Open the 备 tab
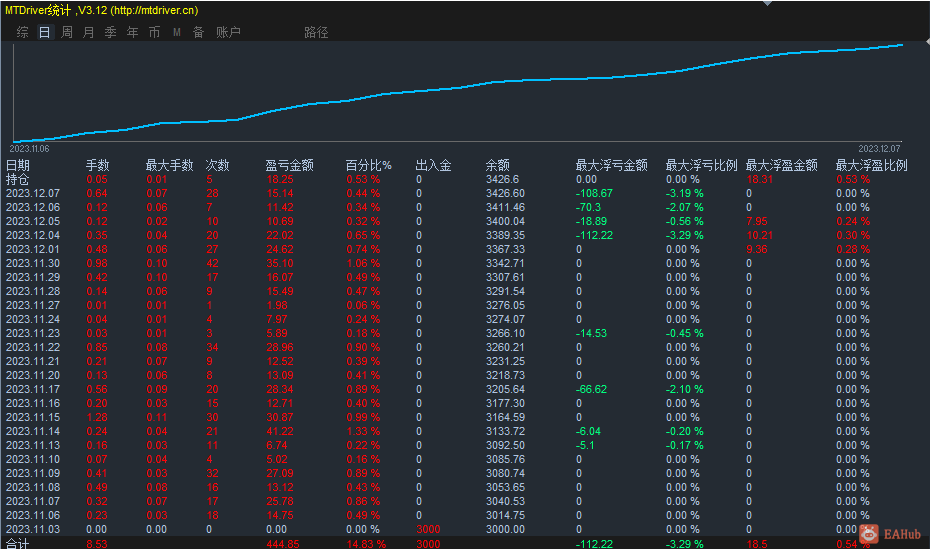 pyautogui.click(x=198, y=32)
